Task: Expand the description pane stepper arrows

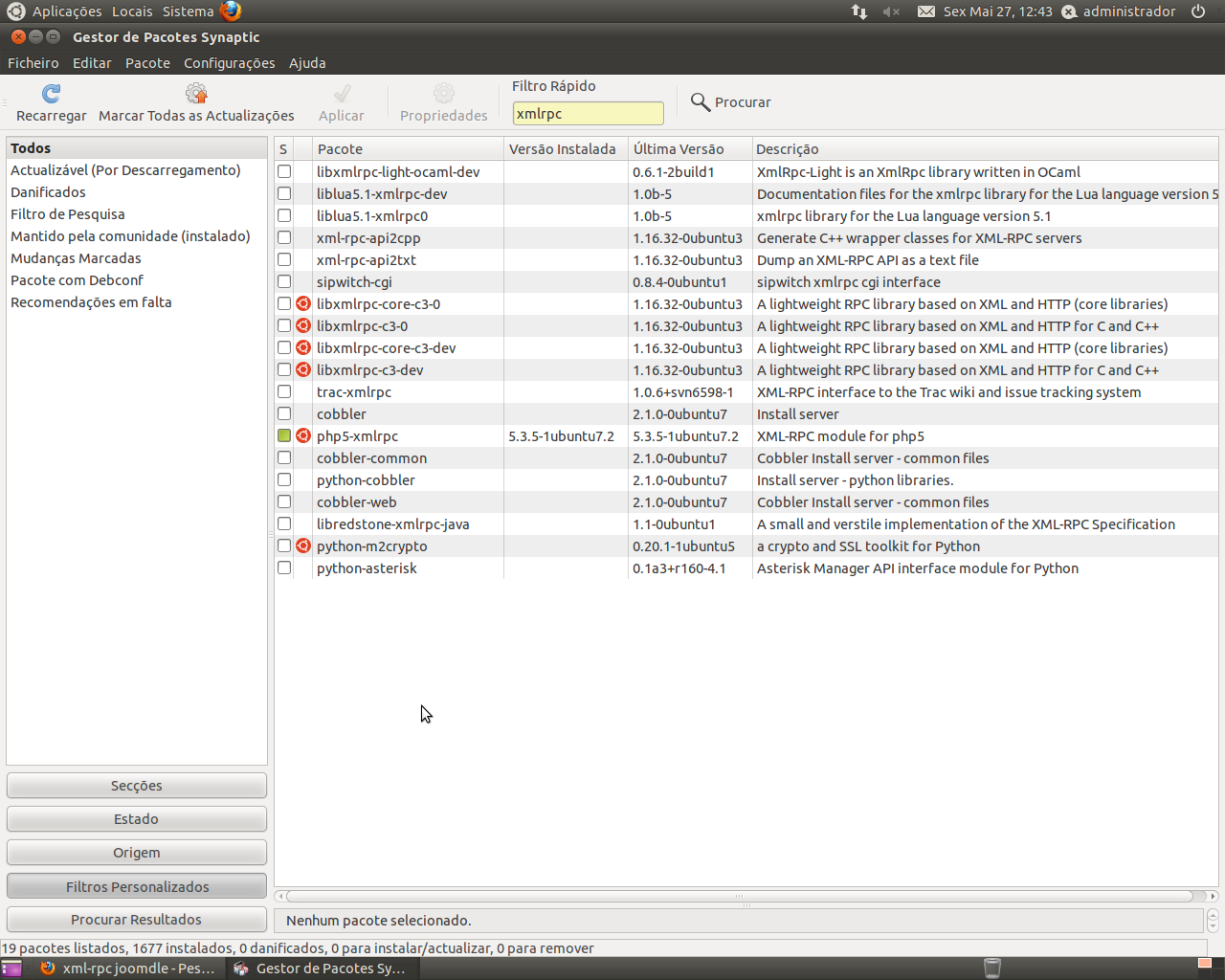Action: (x=1213, y=921)
